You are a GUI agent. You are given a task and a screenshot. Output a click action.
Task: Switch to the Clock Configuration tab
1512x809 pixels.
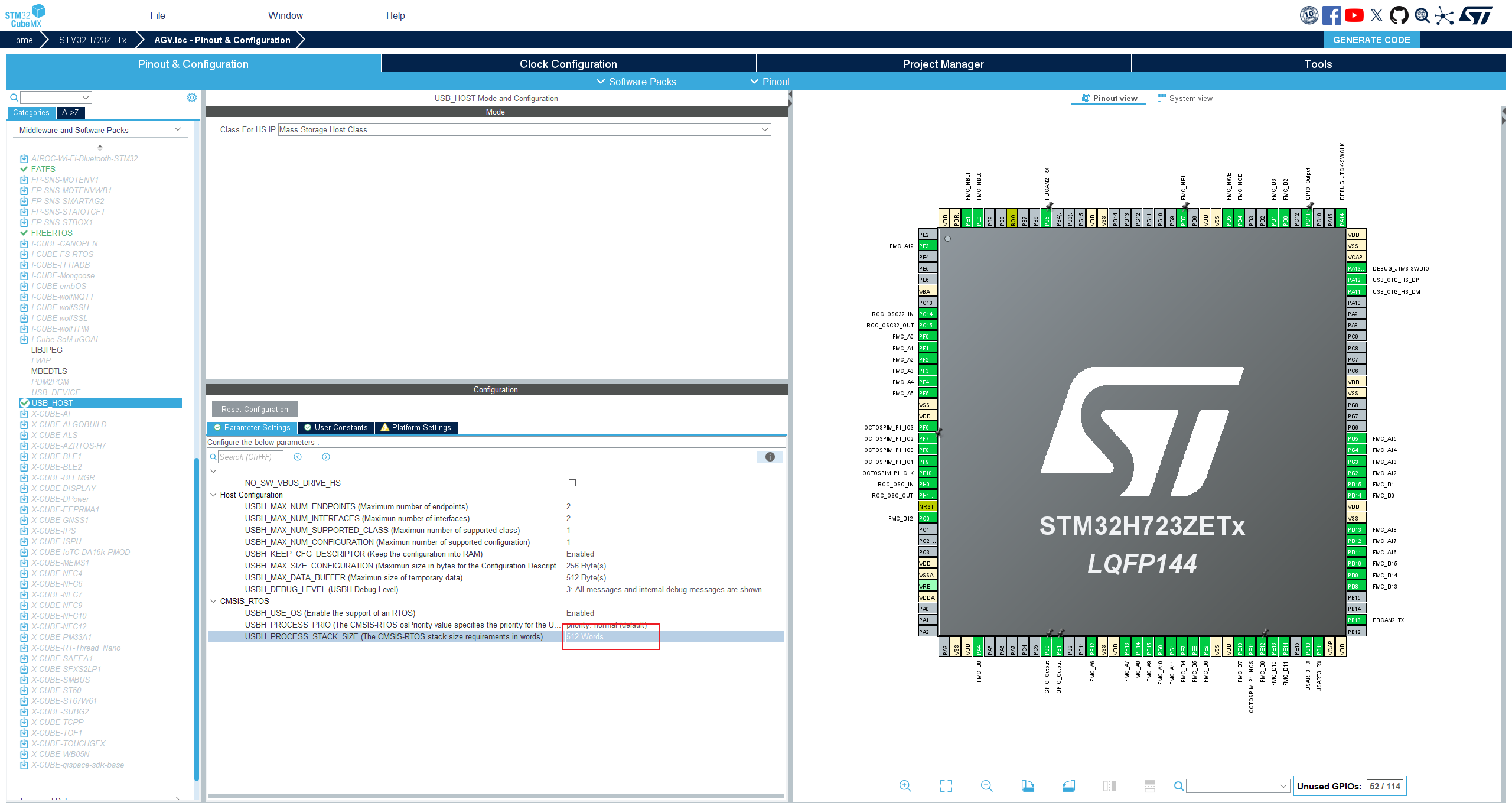(x=568, y=64)
